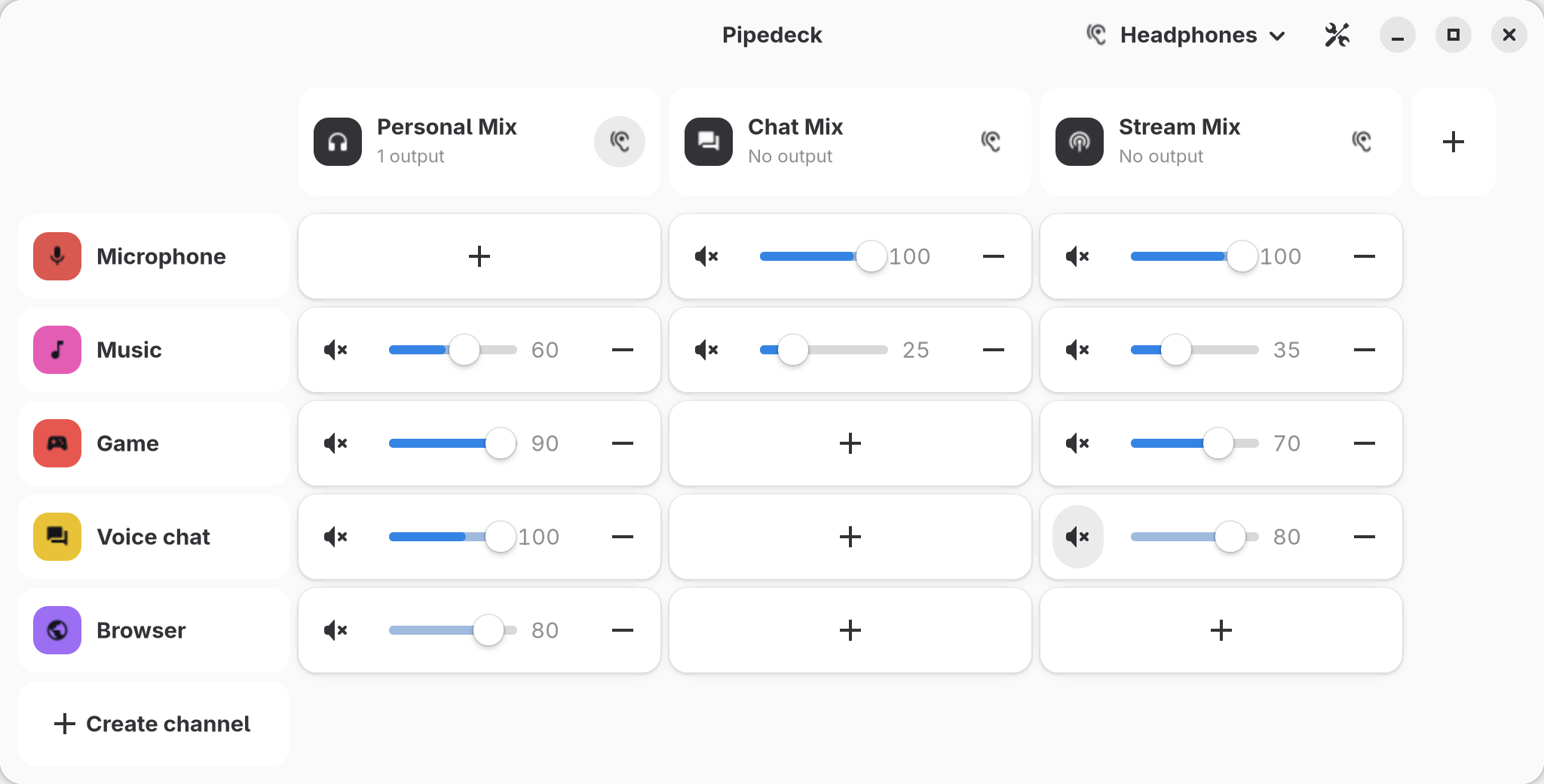Mute Microphone in Chat Mix
The height and width of the screenshot is (784, 1544).
707,256
